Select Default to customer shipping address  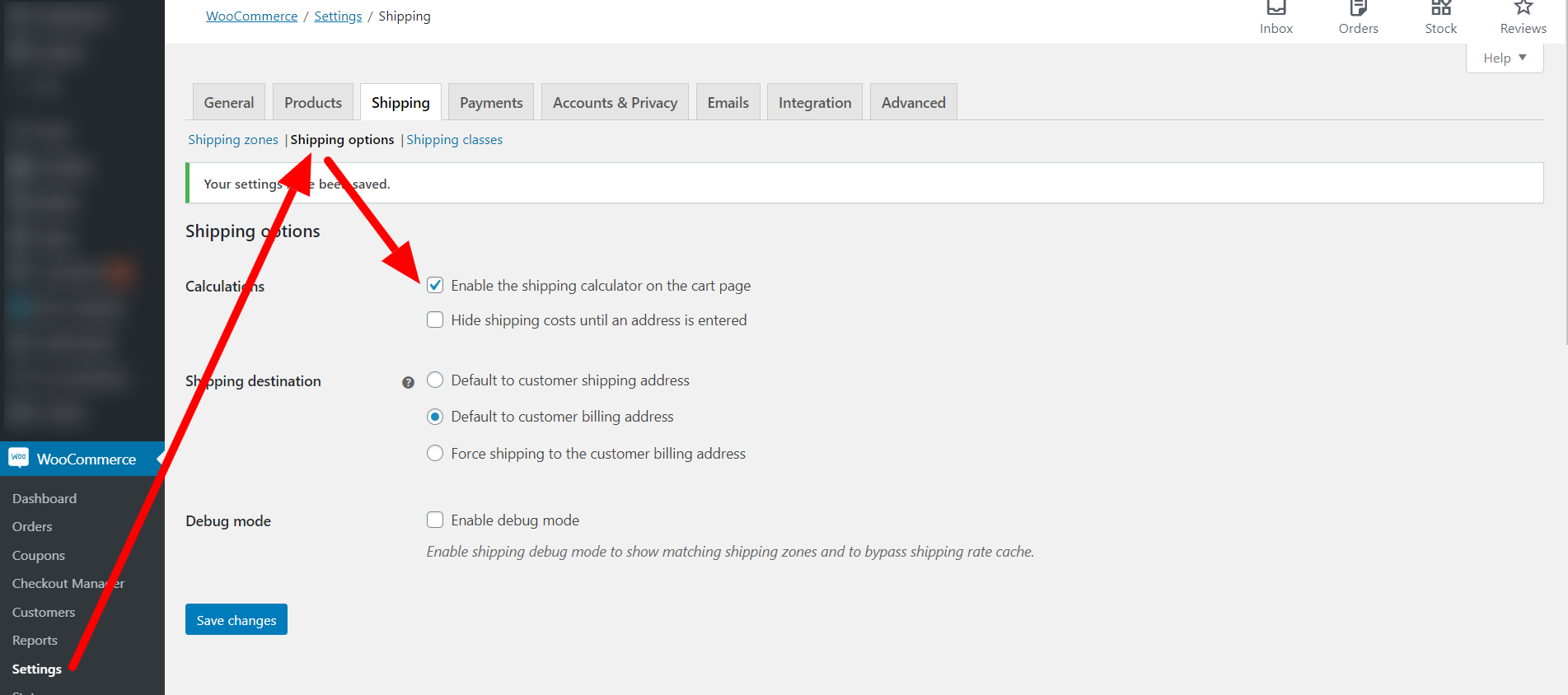pyautogui.click(x=435, y=380)
